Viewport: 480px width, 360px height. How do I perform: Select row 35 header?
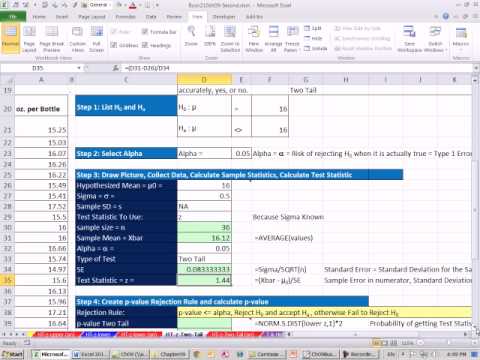(7, 280)
